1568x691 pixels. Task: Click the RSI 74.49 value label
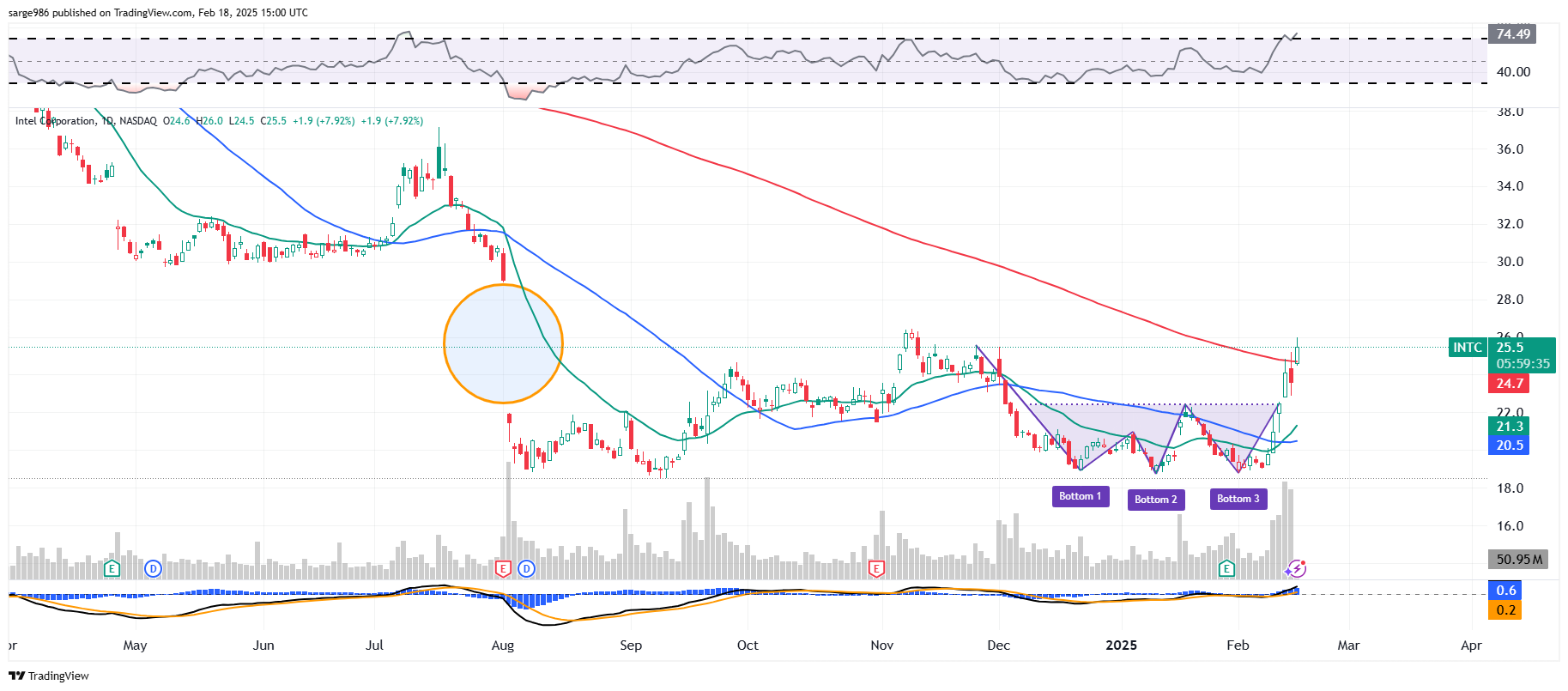[1512, 34]
